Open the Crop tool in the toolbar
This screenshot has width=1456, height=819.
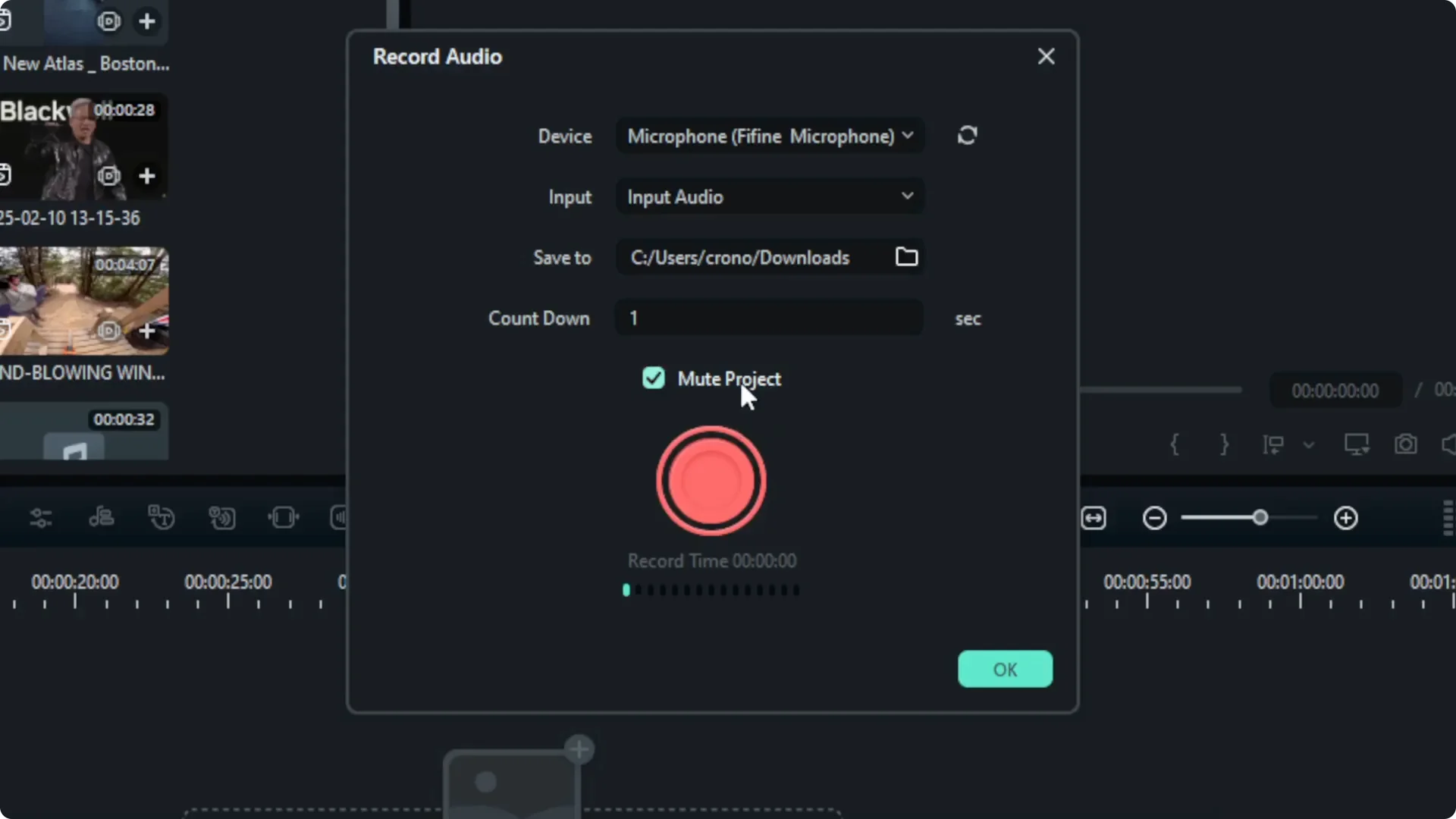[283, 518]
